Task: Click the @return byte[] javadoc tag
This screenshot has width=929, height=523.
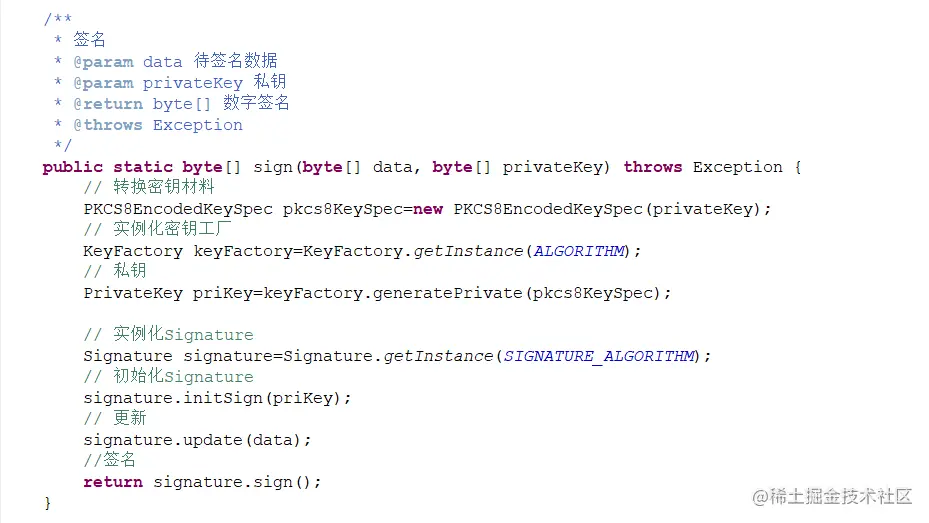Action: [142, 104]
